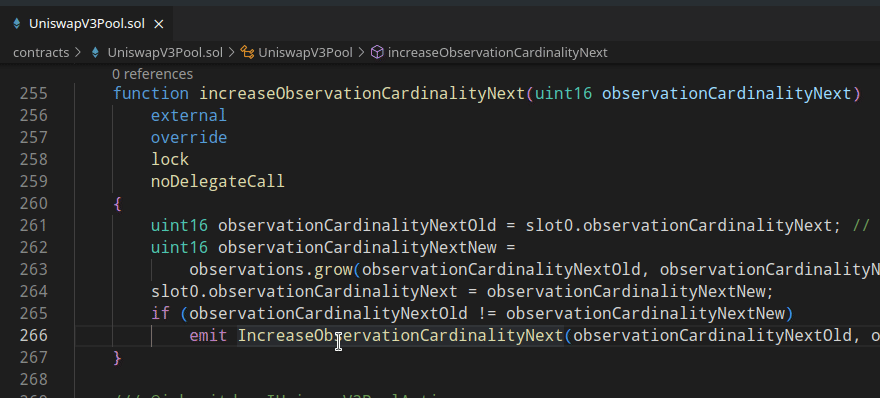Open the increaseObservationCardinalityNext breadcrumb
Viewport: 880px width, 398px height.
tap(497, 53)
